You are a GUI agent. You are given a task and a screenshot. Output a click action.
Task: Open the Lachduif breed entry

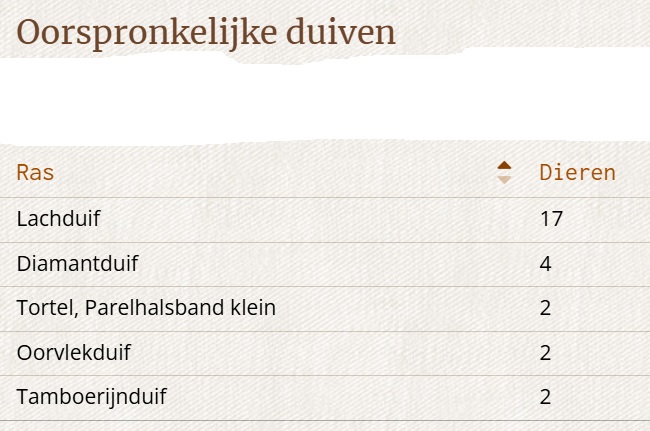(x=58, y=219)
